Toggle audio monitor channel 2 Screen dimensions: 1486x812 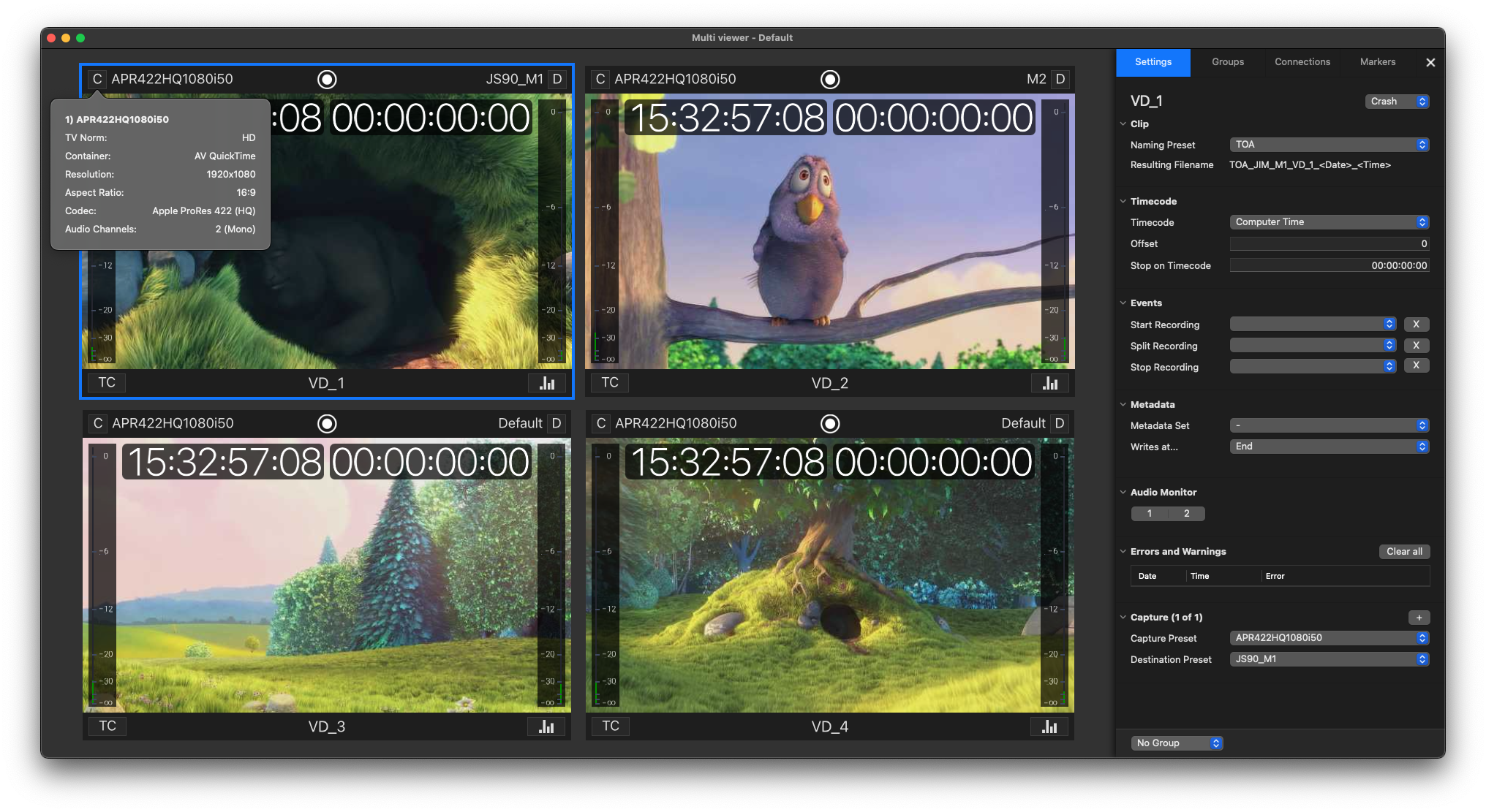click(x=1186, y=514)
